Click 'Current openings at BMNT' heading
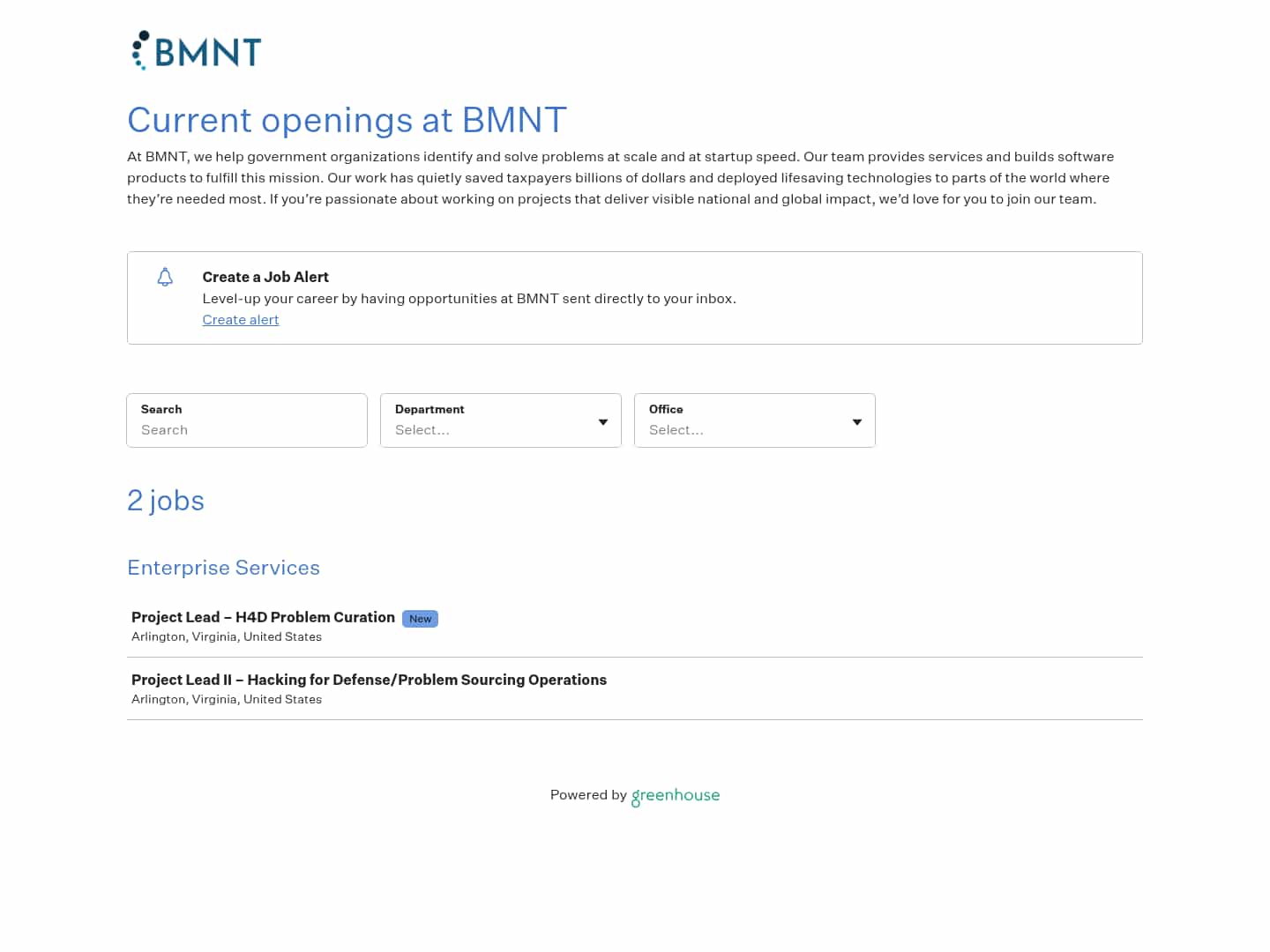The height and width of the screenshot is (952, 1270). coord(347,120)
